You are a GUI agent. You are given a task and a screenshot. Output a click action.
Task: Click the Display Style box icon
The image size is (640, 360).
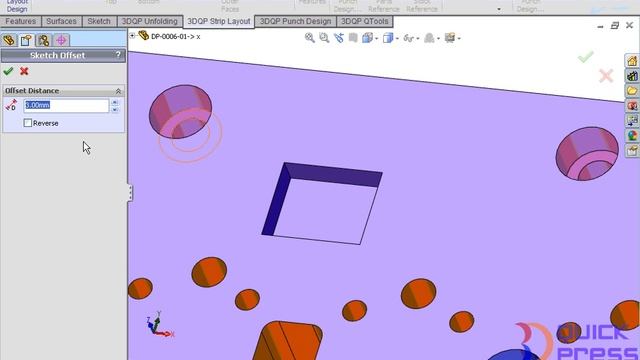[x=388, y=38]
